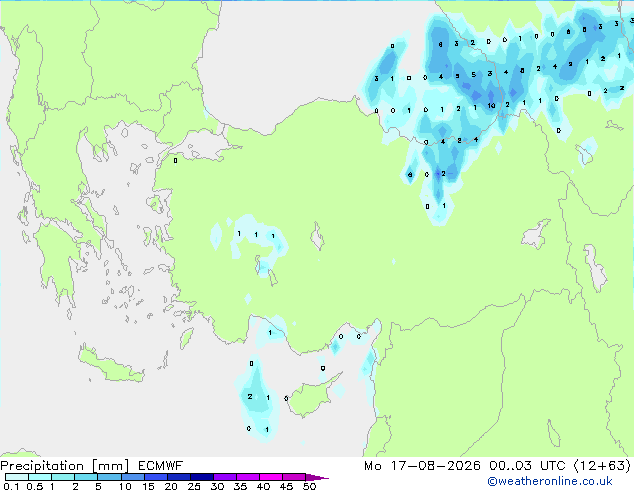Viewport: 634px width, 490px height.
Task: Click the '40' legend scale label
Action: click(264, 486)
